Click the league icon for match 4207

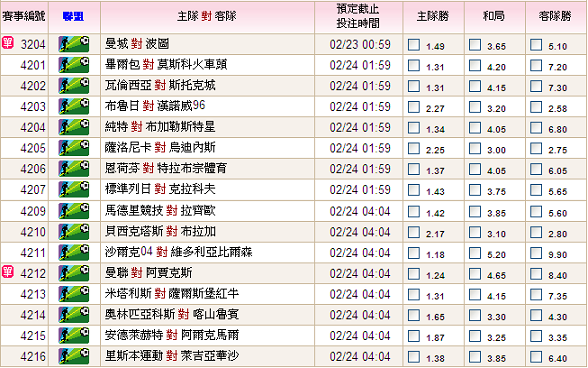tap(74, 189)
